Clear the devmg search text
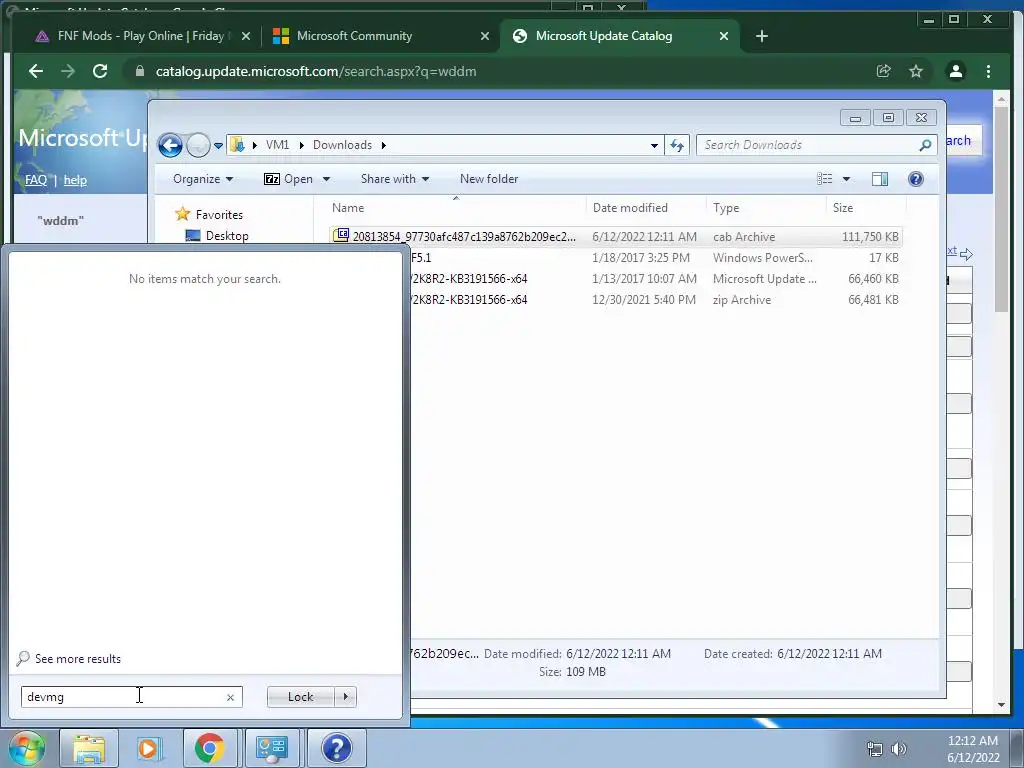1024x768 pixels. point(230,697)
